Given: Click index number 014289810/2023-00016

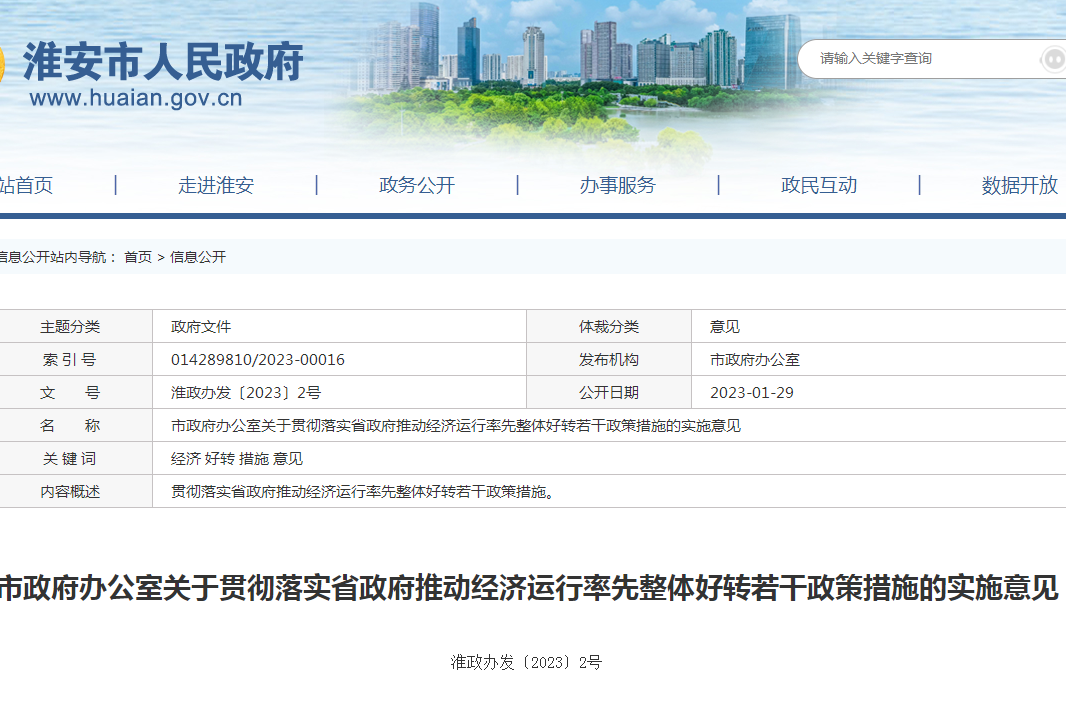Looking at the screenshot, I should coord(258,360).
